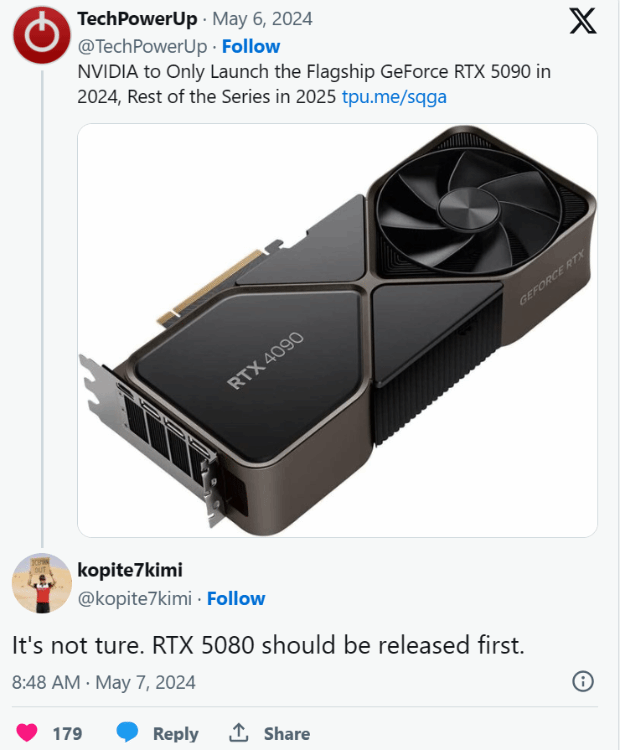The image size is (620, 750).
Task: Click the 179 likes count
Action: [x=67, y=733]
